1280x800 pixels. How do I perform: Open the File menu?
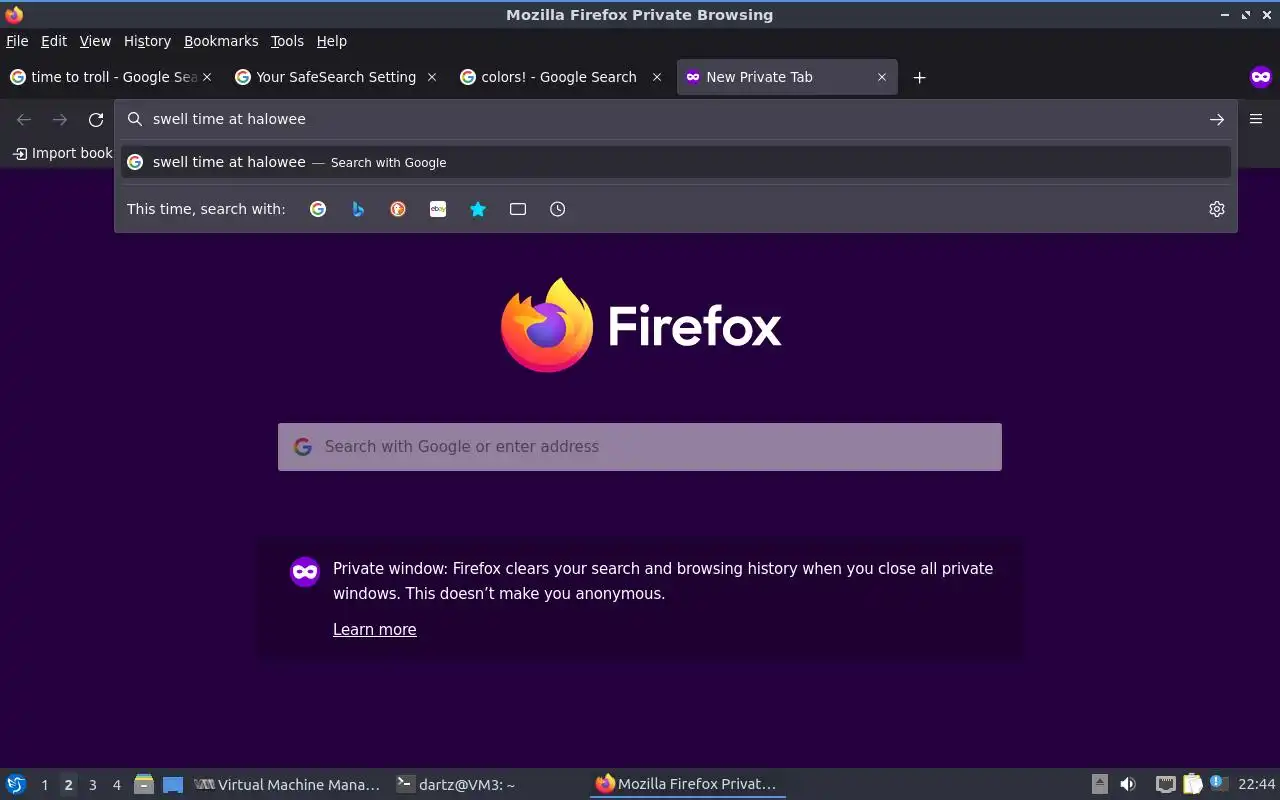17,41
